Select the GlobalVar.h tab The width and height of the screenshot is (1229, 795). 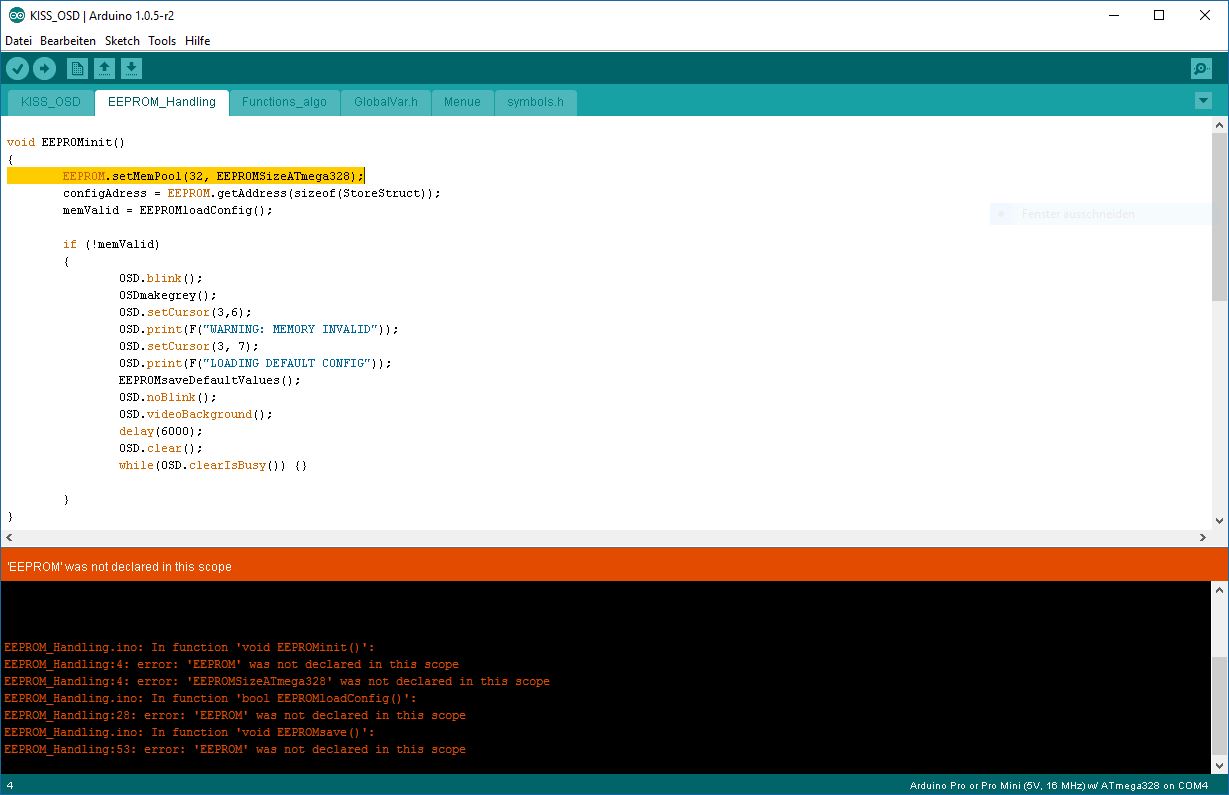(x=385, y=102)
